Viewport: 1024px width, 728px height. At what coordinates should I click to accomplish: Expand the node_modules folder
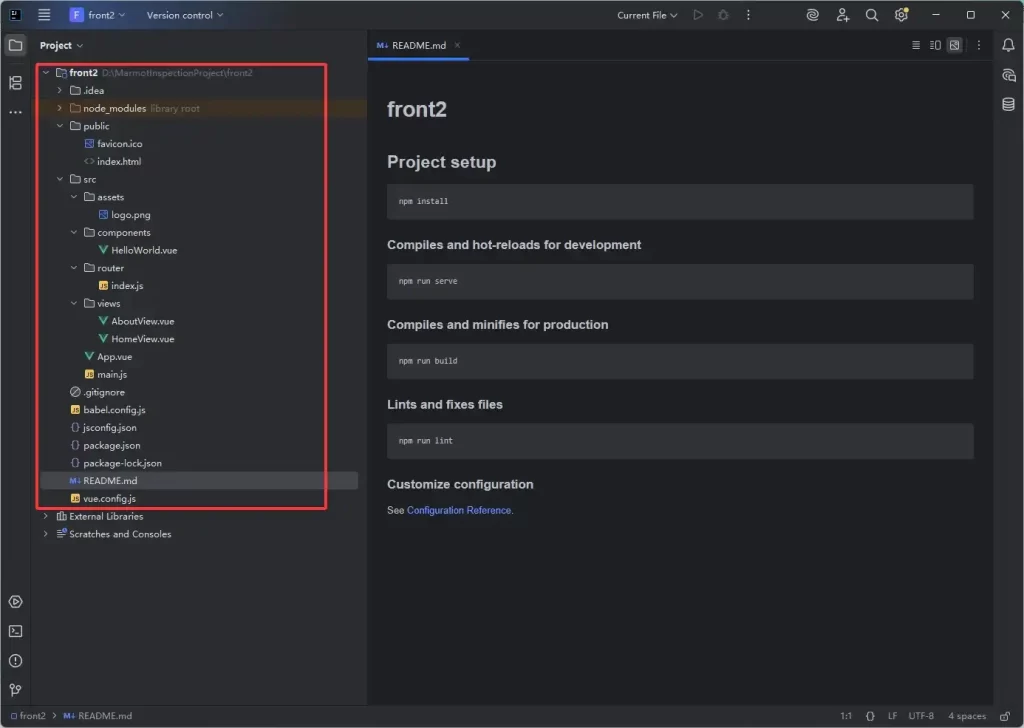(60, 108)
